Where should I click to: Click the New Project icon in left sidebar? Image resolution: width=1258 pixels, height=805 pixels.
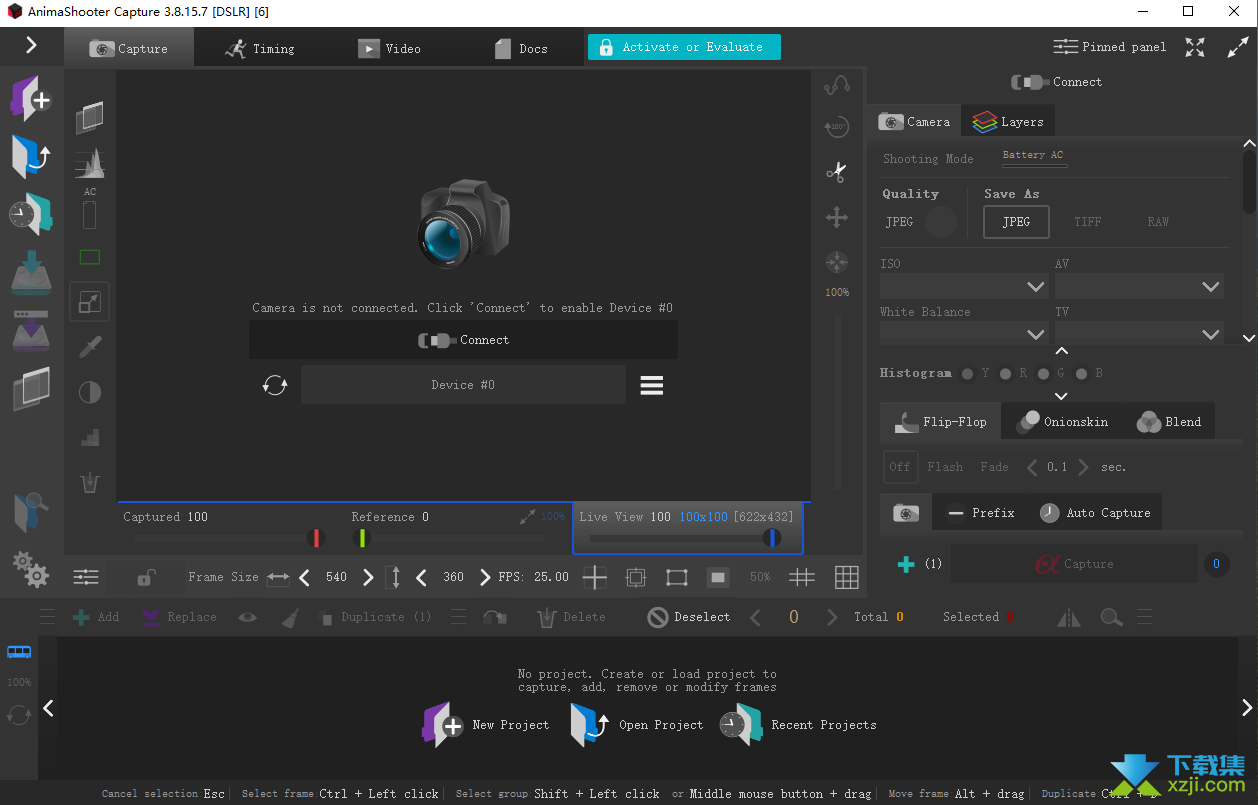(x=30, y=99)
